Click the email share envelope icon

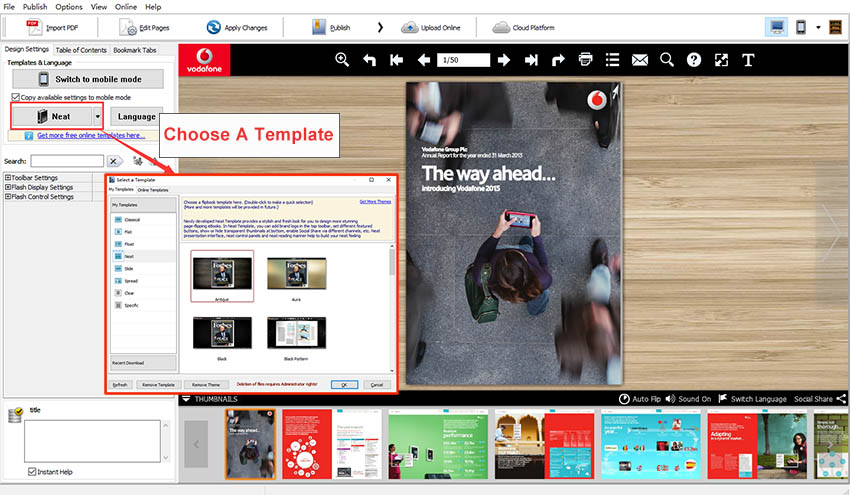640,60
